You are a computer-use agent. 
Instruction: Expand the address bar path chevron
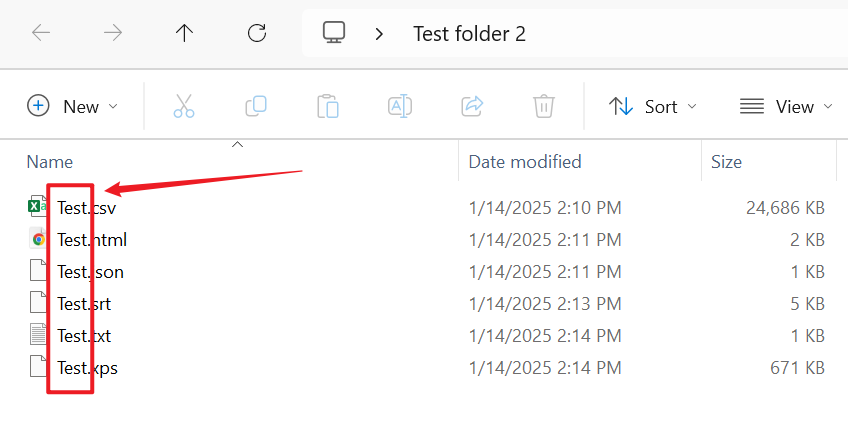[x=379, y=33]
